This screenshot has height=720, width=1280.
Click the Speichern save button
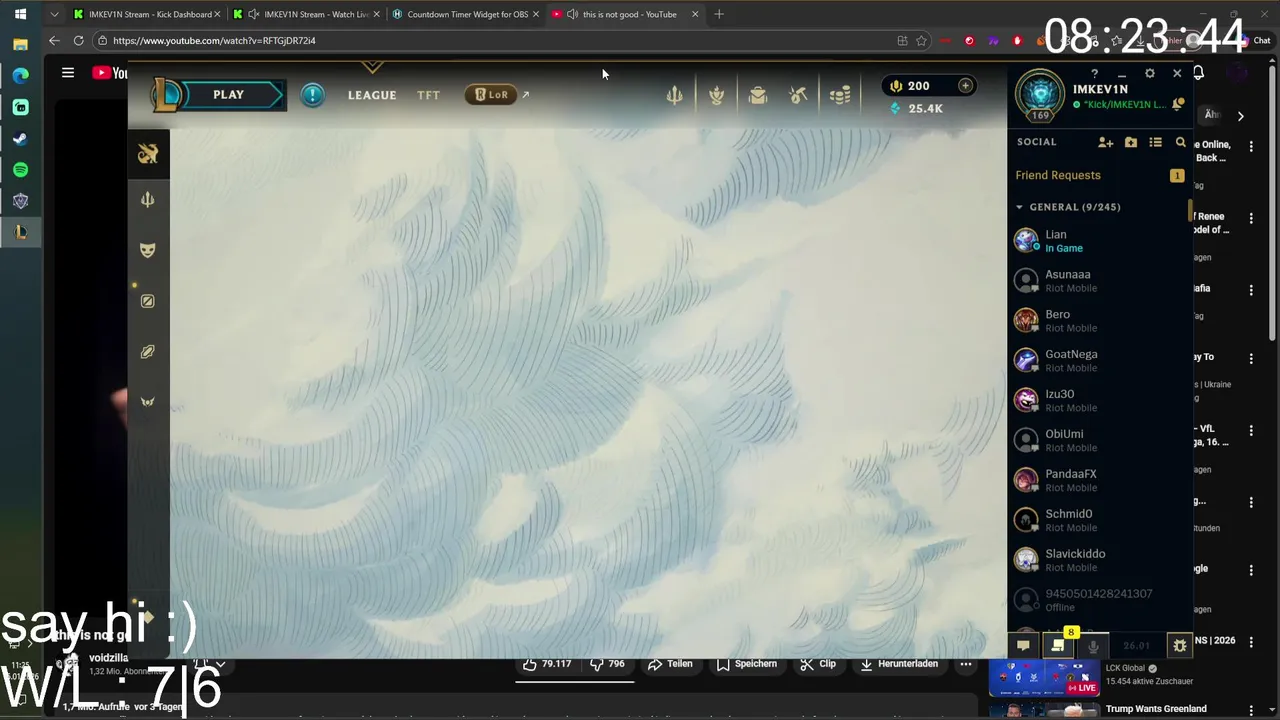[747, 664]
